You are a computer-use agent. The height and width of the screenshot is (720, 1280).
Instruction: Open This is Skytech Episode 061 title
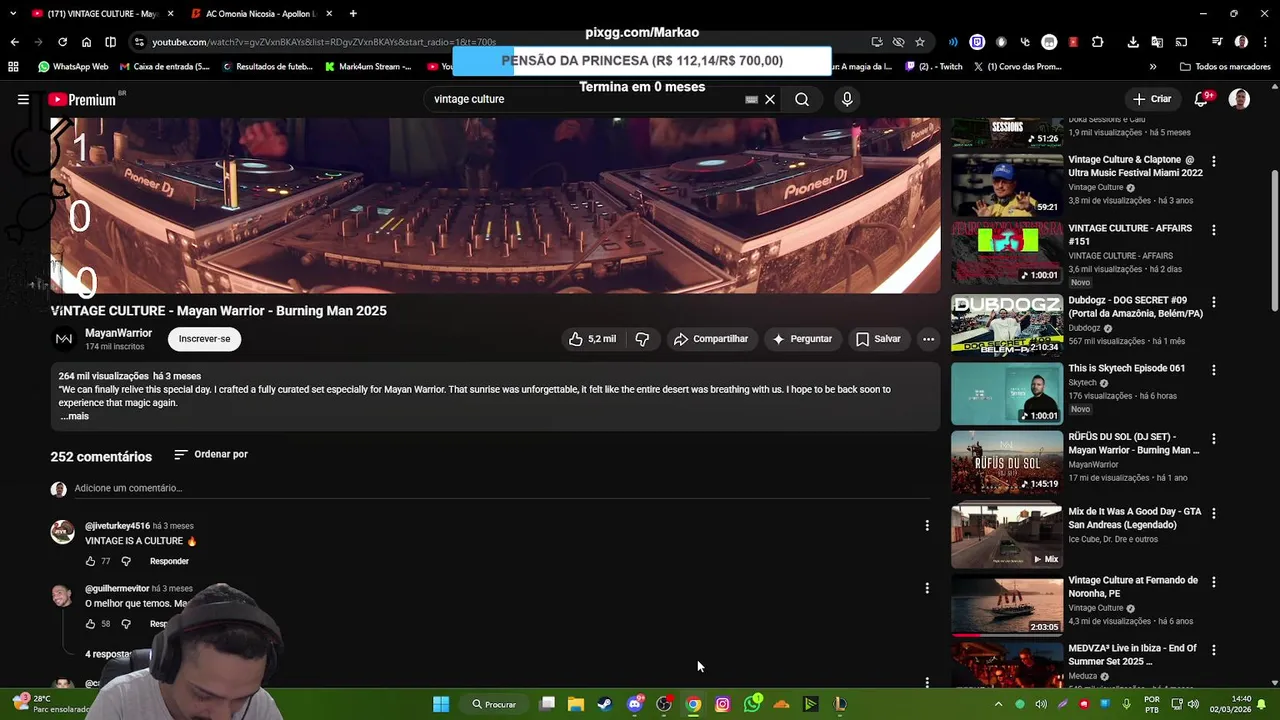pyautogui.click(x=1126, y=368)
